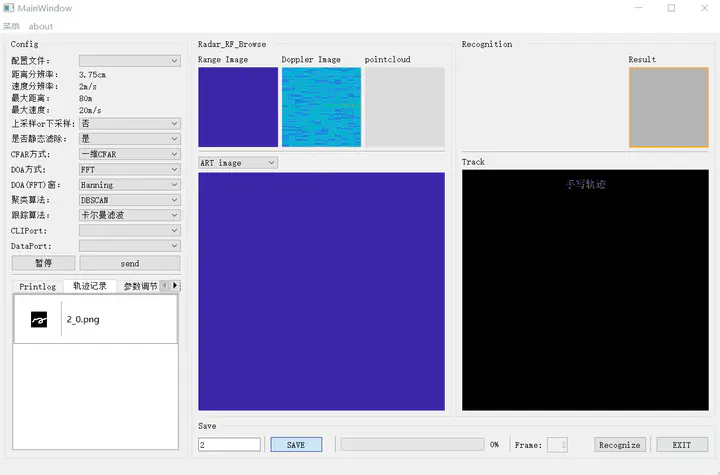Expand the 跟踪算法 dropdown
720x475 pixels.
coord(129,215)
